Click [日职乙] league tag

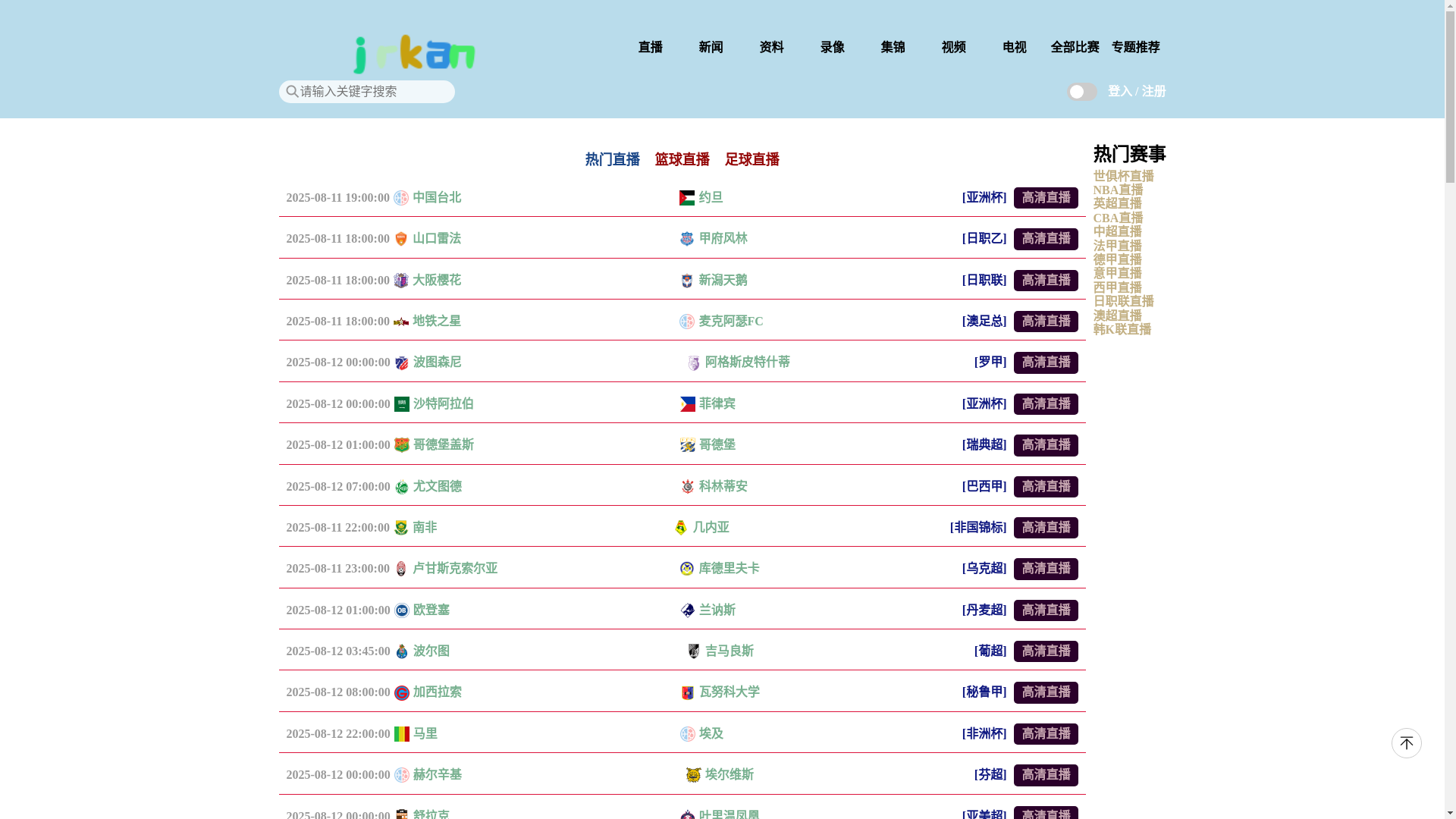[984, 239]
